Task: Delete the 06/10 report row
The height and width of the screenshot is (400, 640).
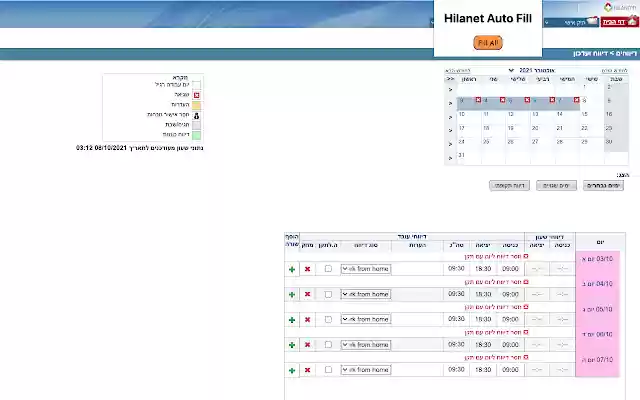Action: point(307,344)
